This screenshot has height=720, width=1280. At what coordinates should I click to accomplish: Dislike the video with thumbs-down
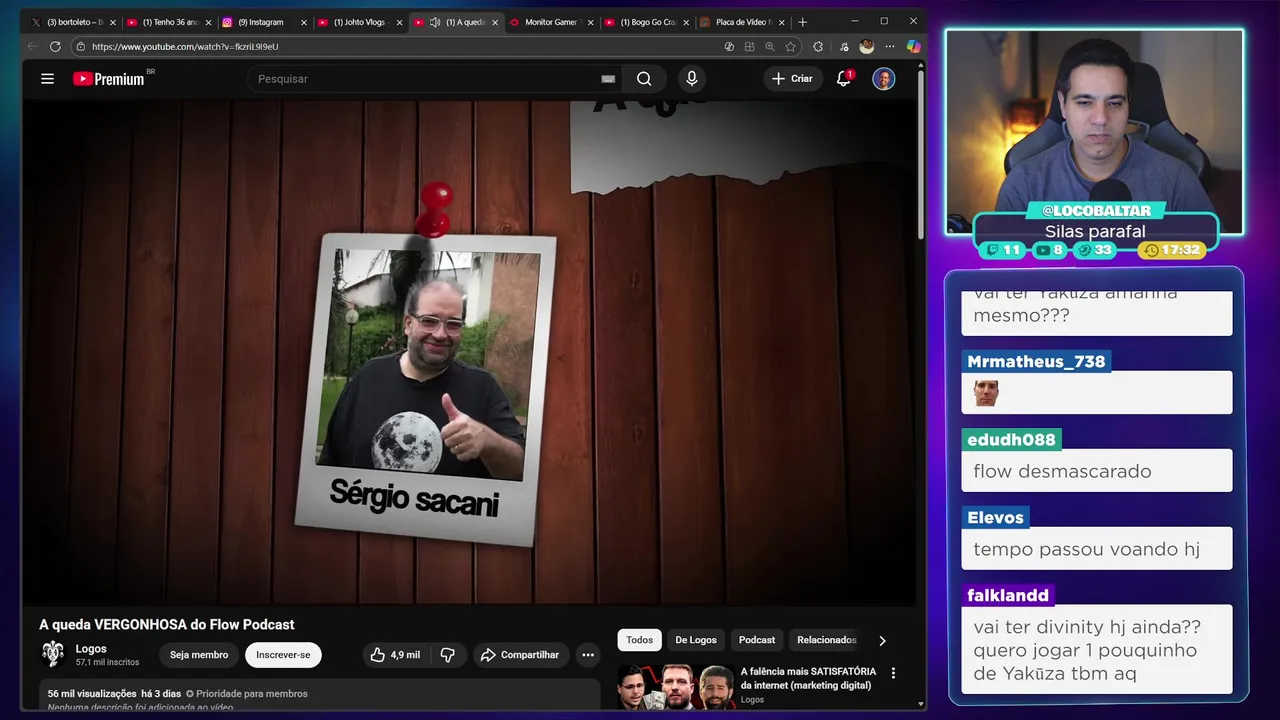(448, 655)
